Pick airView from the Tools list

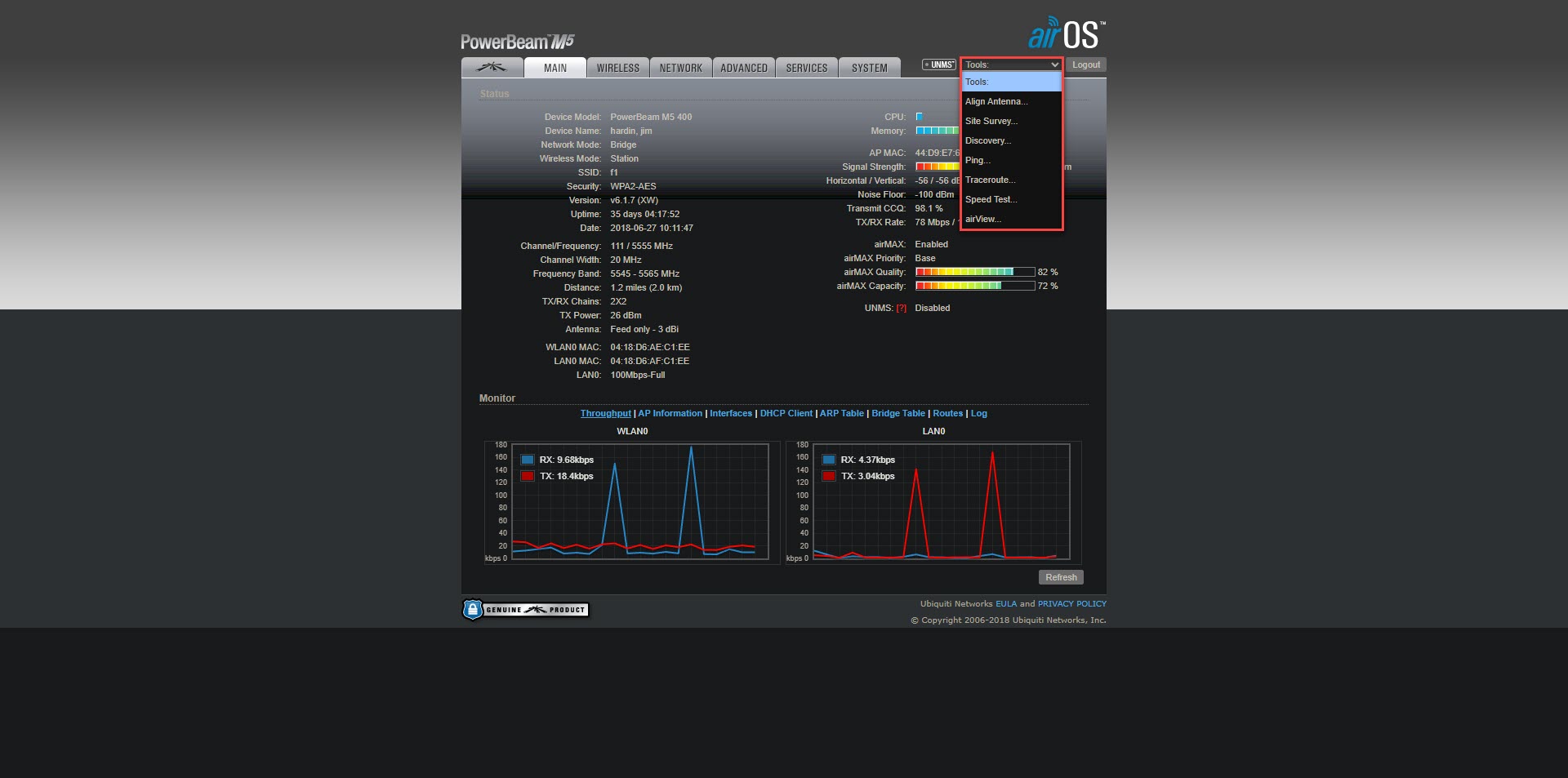pyautogui.click(x=982, y=220)
